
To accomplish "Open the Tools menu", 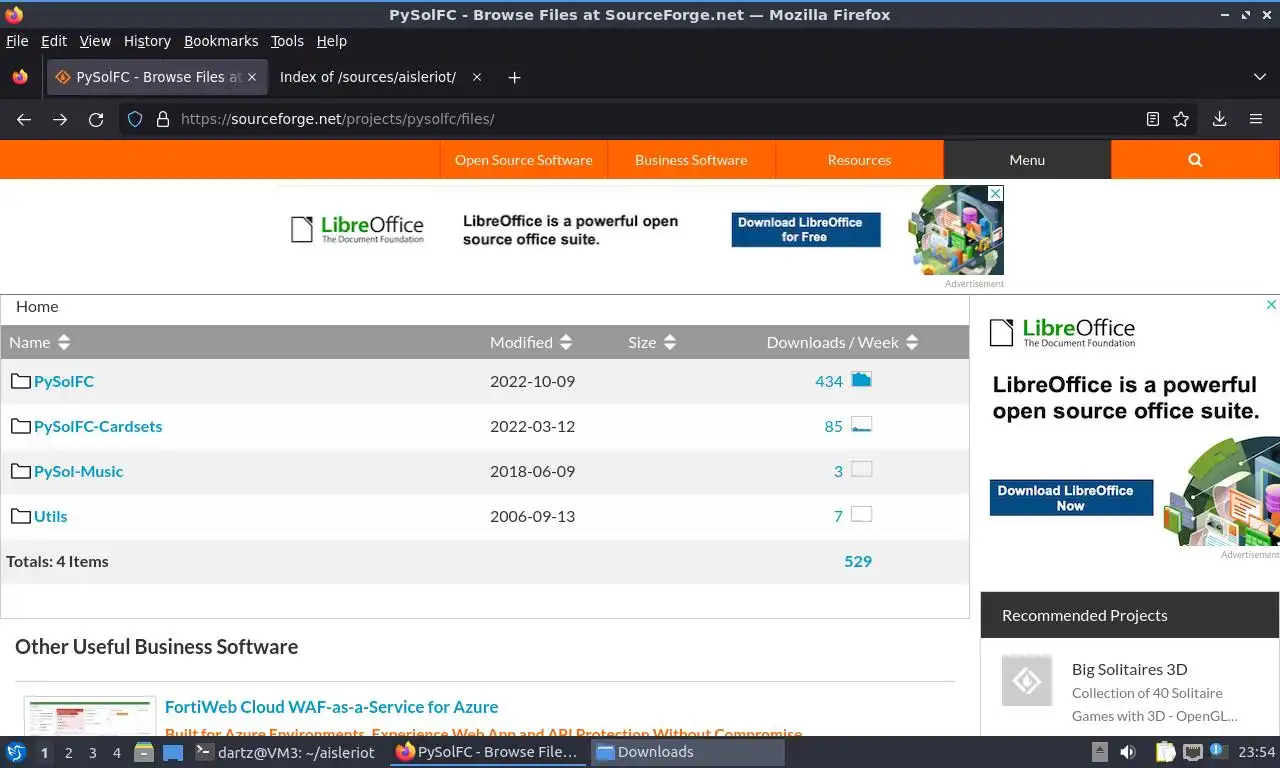I will tap(287, 41).
